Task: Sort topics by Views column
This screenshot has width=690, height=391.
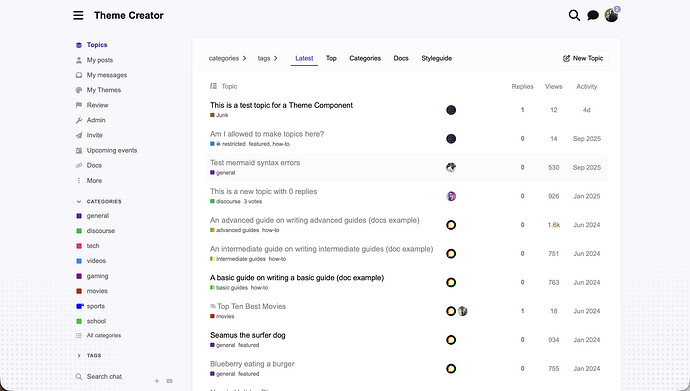Action: 554,87
